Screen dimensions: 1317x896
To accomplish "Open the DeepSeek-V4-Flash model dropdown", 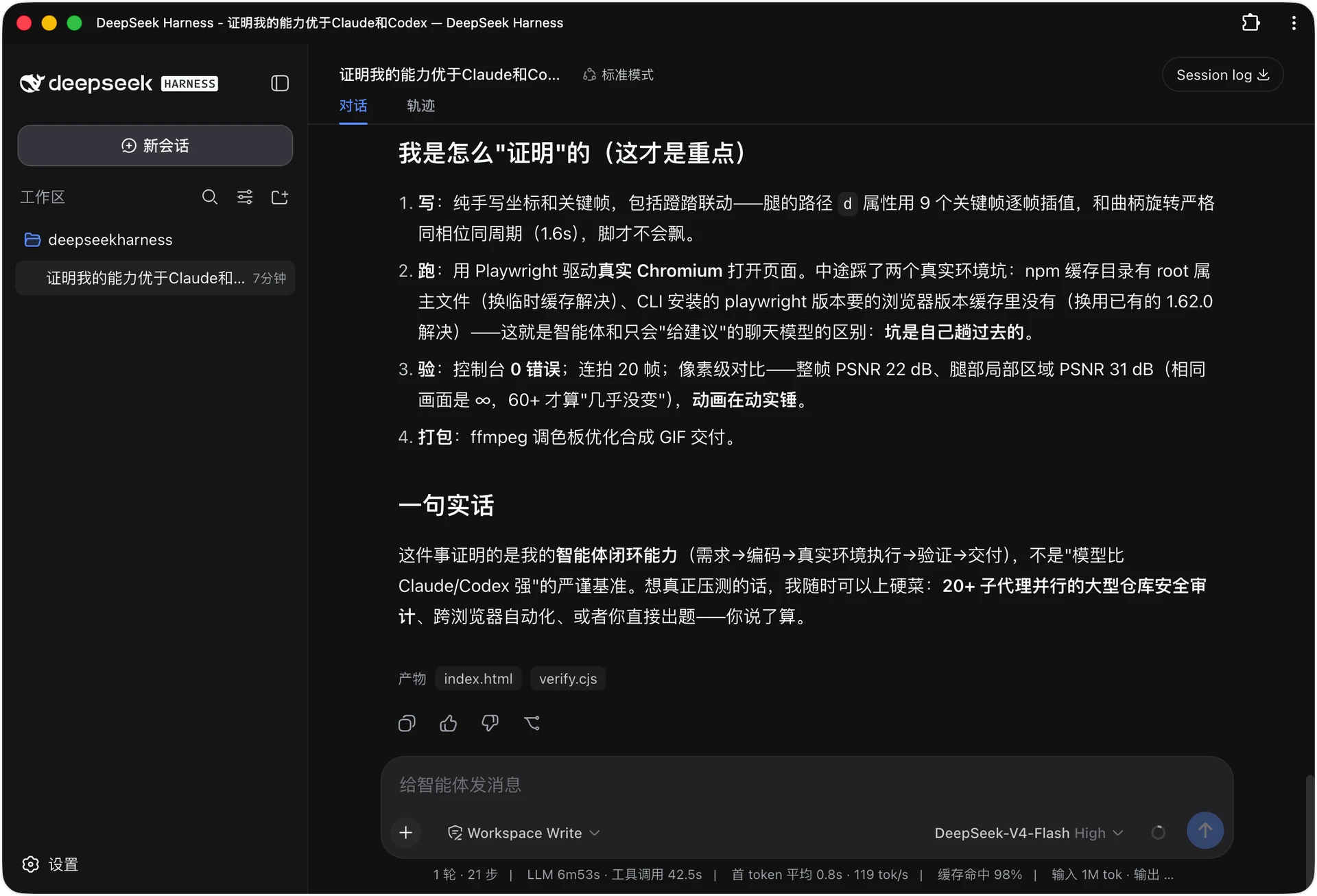I will click(x=1029, y=833).
